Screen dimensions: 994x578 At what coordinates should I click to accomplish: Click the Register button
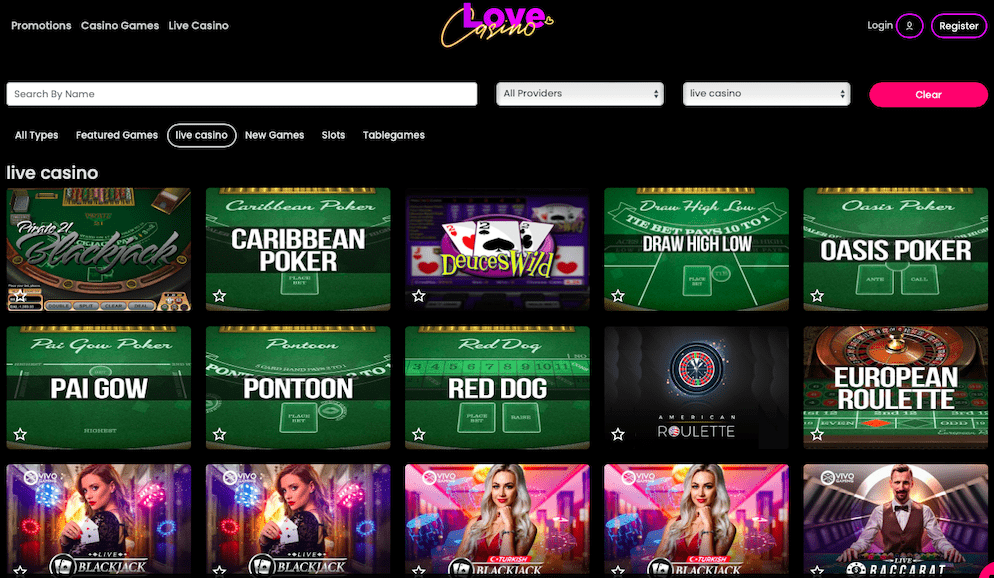coord(958,26)
